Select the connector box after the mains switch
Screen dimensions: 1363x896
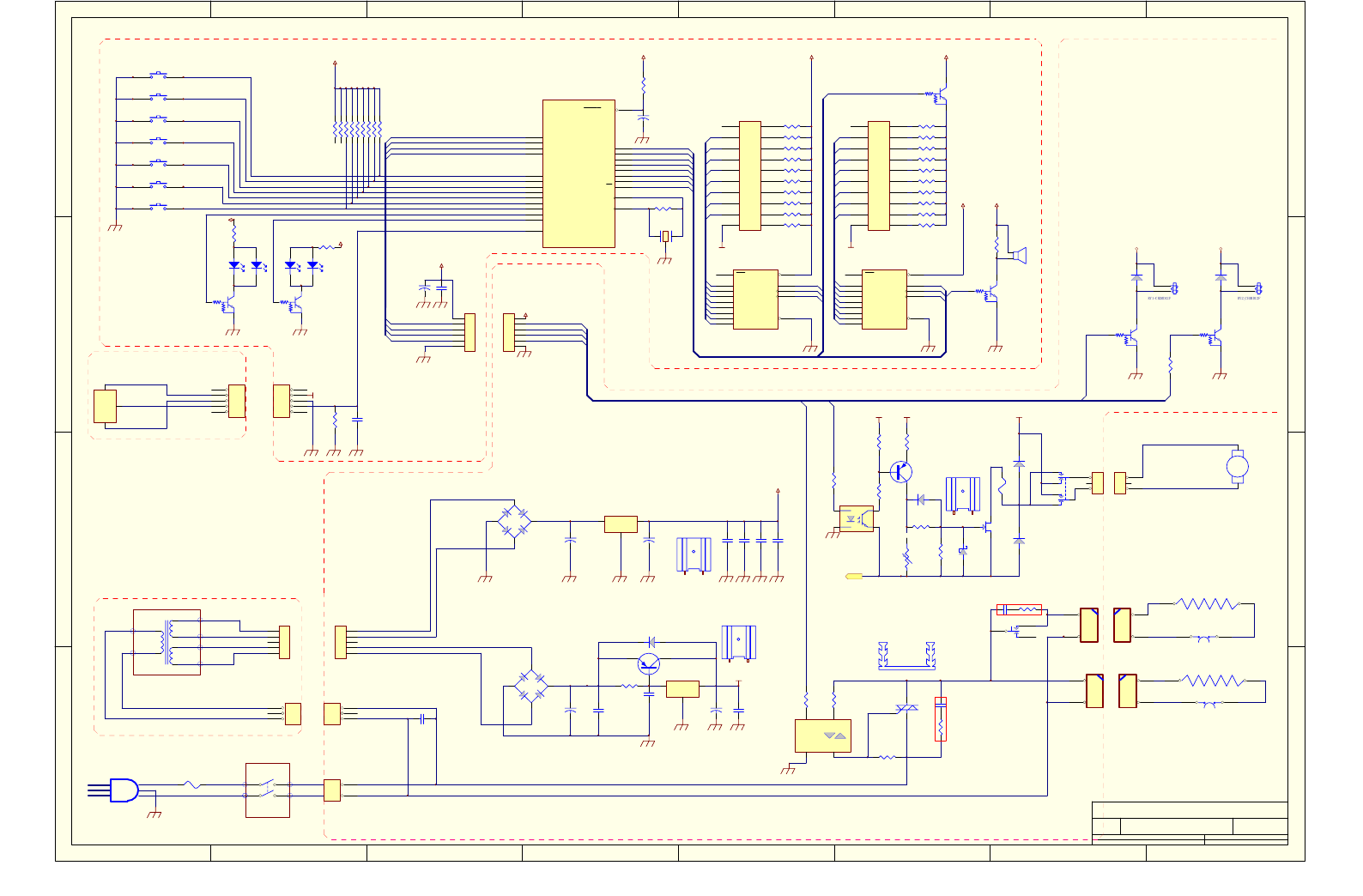(x=332, y=790)
